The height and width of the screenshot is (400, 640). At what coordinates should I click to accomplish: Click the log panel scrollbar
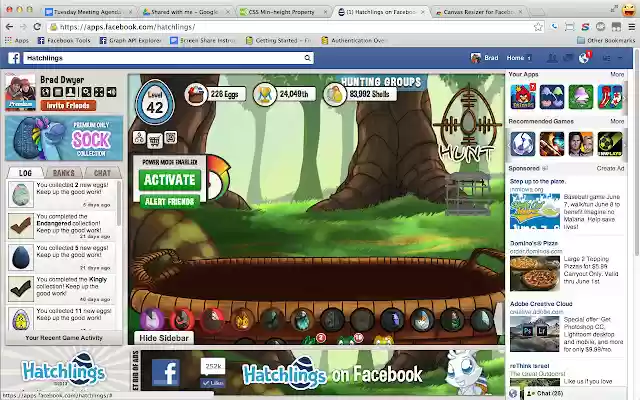(119, 204)
